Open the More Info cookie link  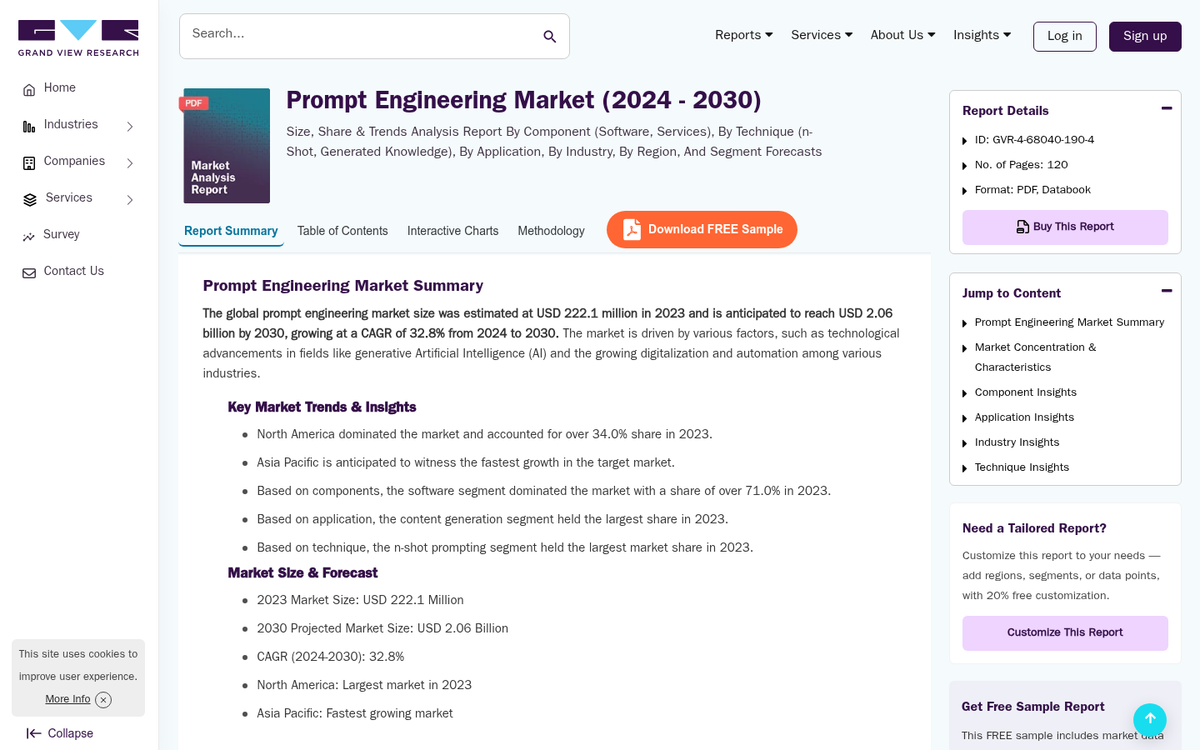coord(67,699)
